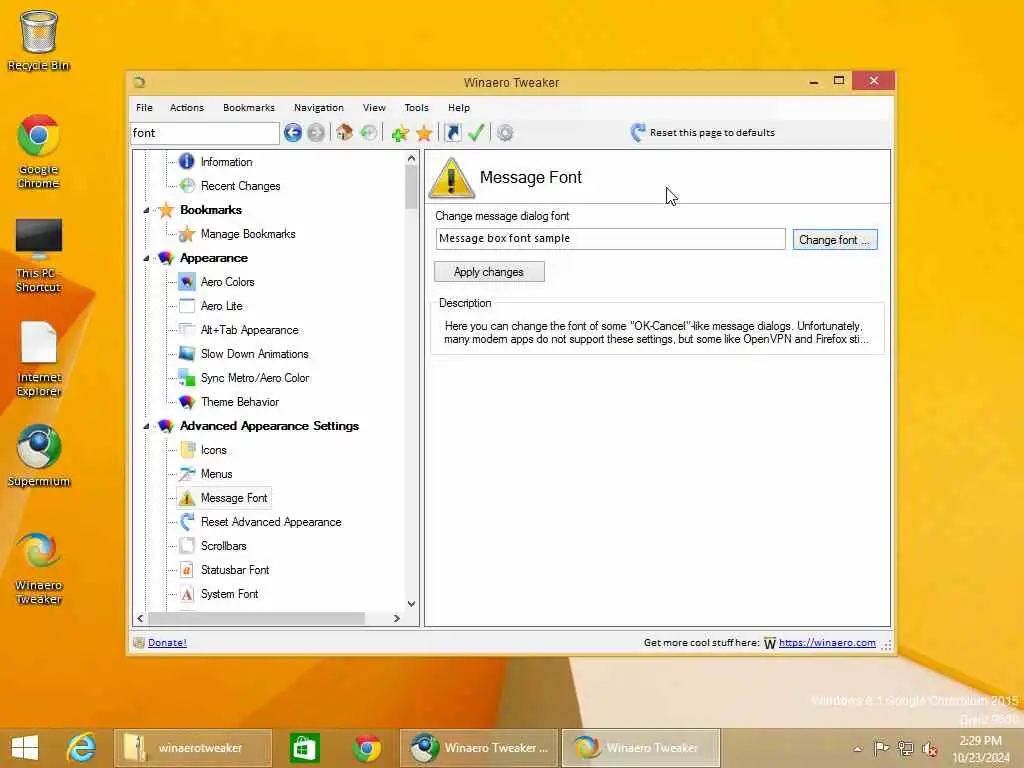Open Chrome from the taskbar

click(x=366, y=748)
